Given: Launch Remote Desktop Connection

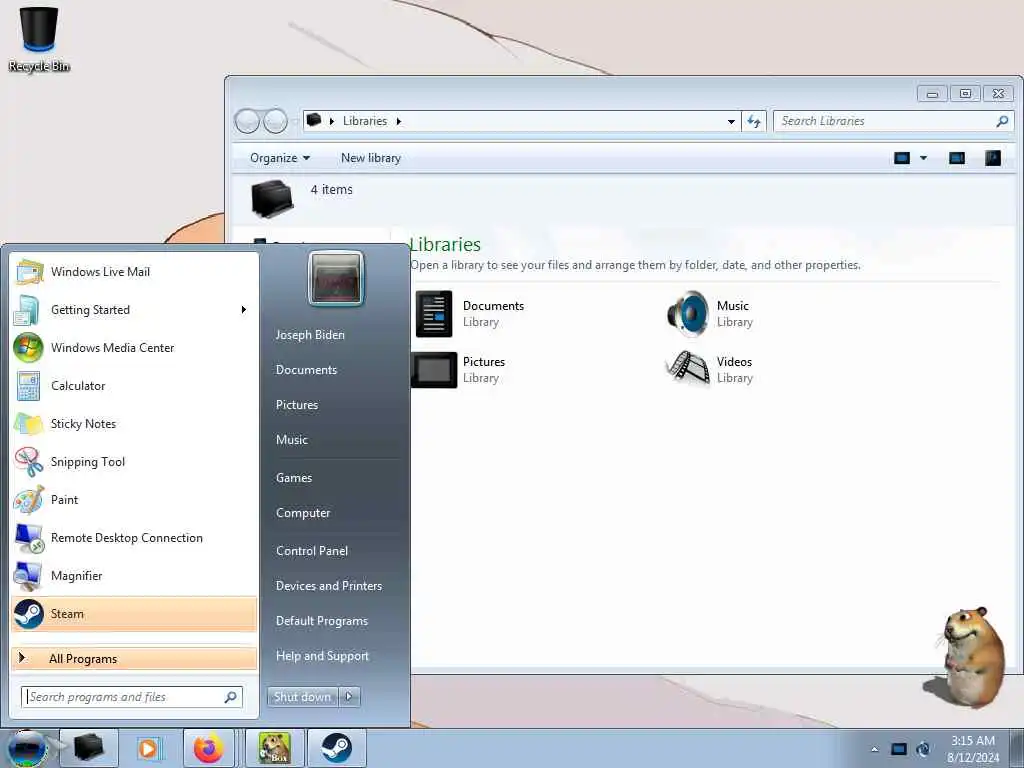Looking at the screenshot, I should (x=134, y=538).
